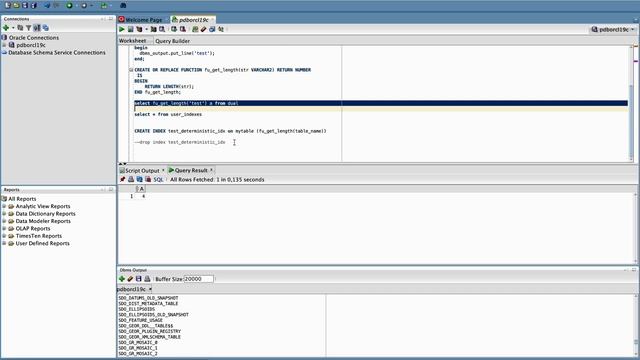Screen dimensions: 640x360
Task: Click the SQL link in Query Result toolbar
Action: (158, 180)
